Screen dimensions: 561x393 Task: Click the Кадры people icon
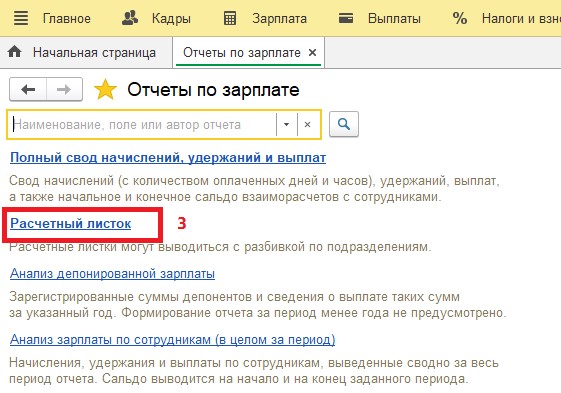pos(130,18)
